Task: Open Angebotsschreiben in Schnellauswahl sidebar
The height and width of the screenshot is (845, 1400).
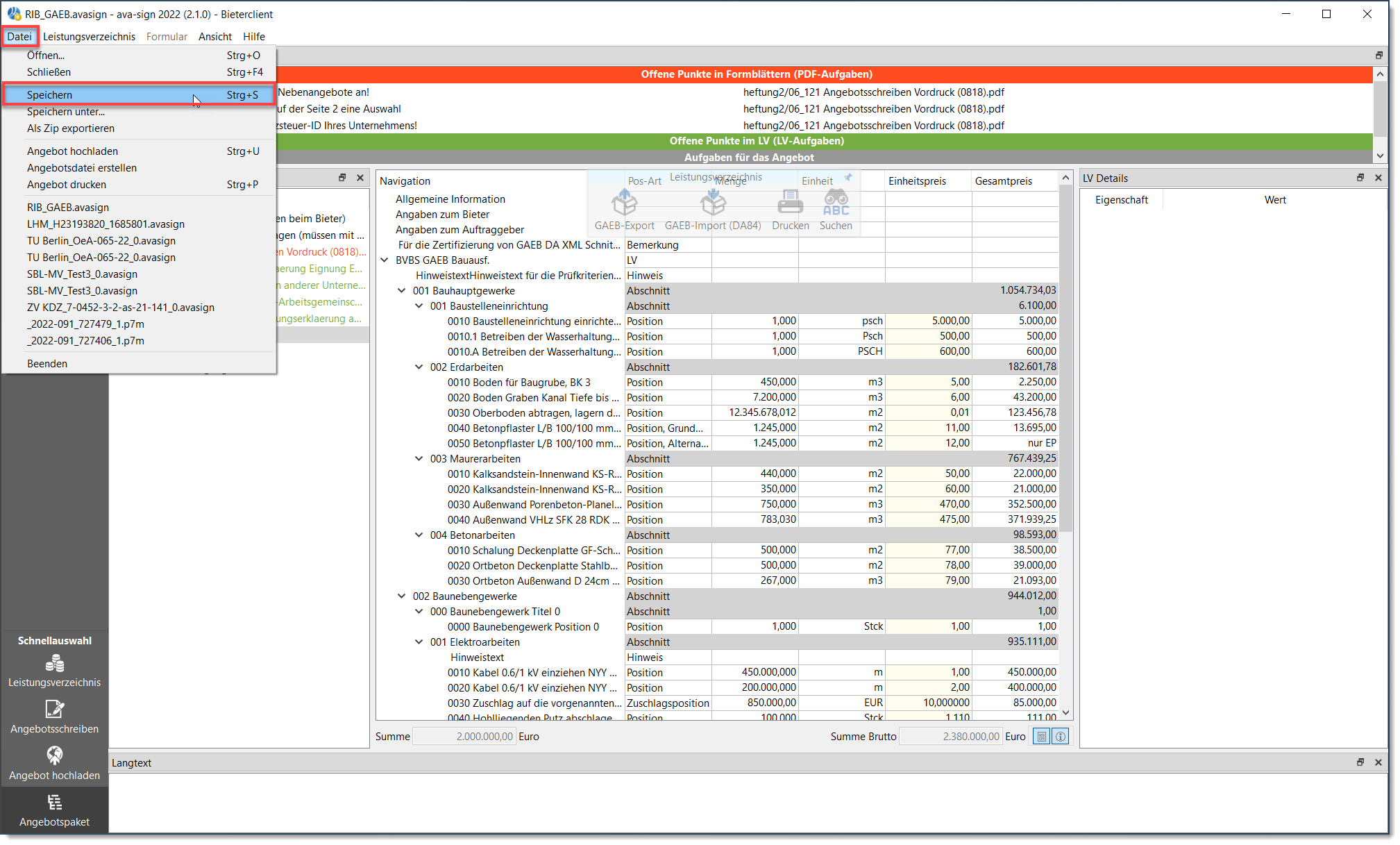Action: click(x=54, y=717)
